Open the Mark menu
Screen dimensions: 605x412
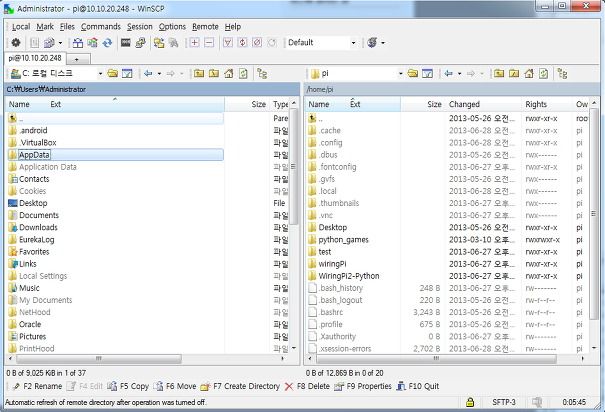[45, 27]
